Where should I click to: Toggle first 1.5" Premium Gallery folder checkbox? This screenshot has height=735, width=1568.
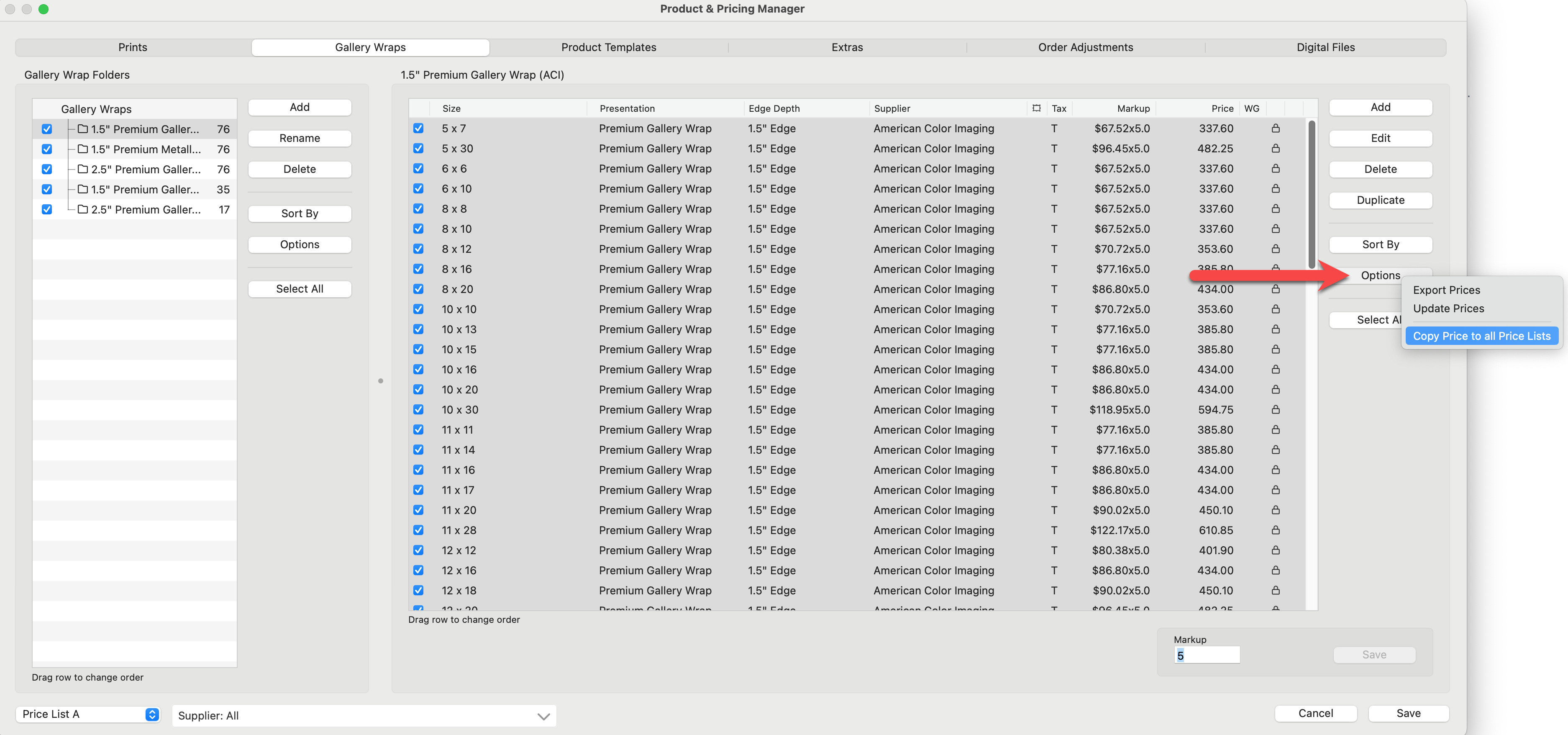(x=47, y=129)
